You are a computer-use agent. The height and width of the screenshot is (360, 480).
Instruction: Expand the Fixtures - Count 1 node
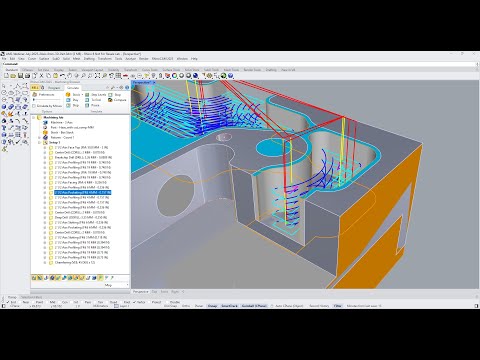pos(39,137)
